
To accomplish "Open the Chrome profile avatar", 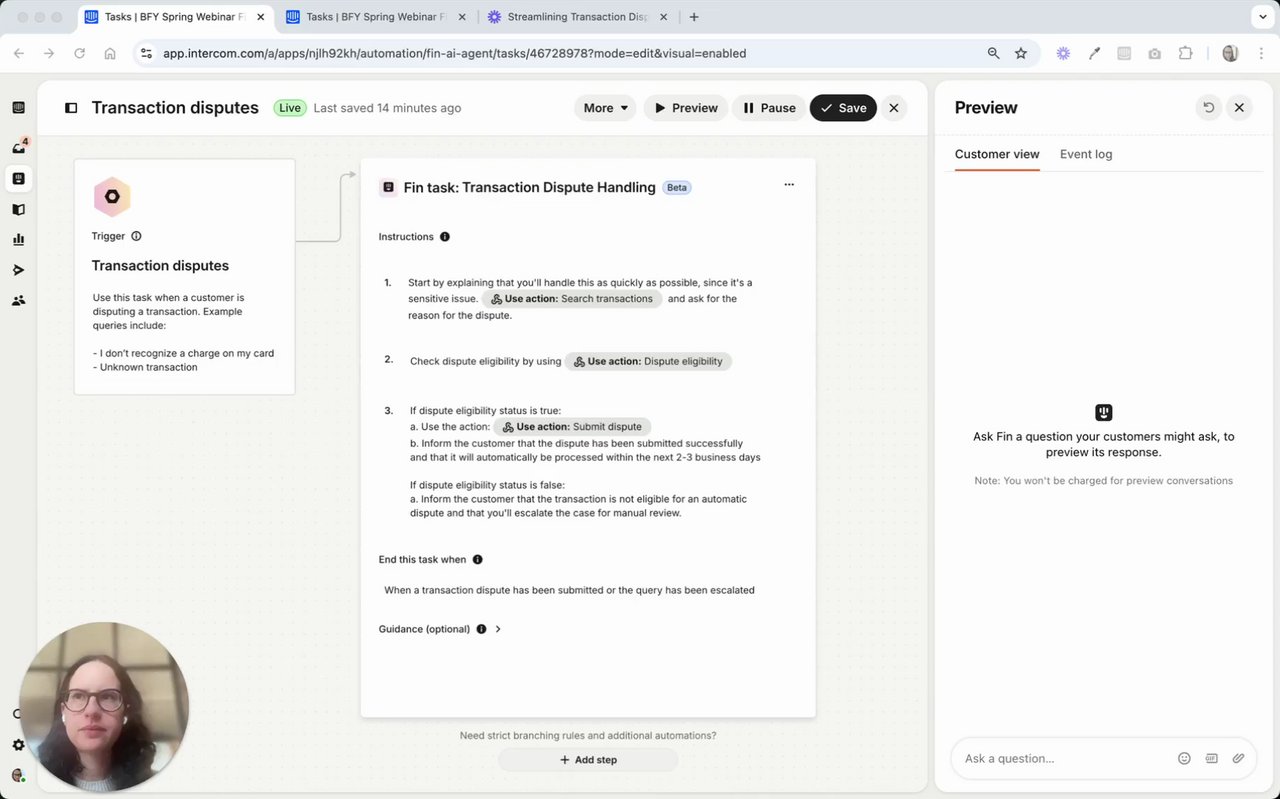I will click(x=1231, y=53).
